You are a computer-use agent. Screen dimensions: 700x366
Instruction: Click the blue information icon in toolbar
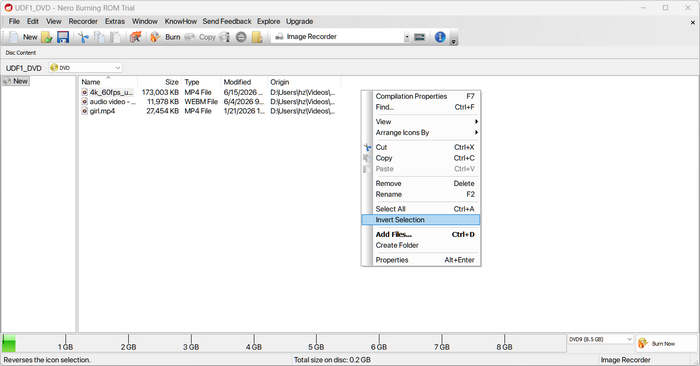pos(440,37)
